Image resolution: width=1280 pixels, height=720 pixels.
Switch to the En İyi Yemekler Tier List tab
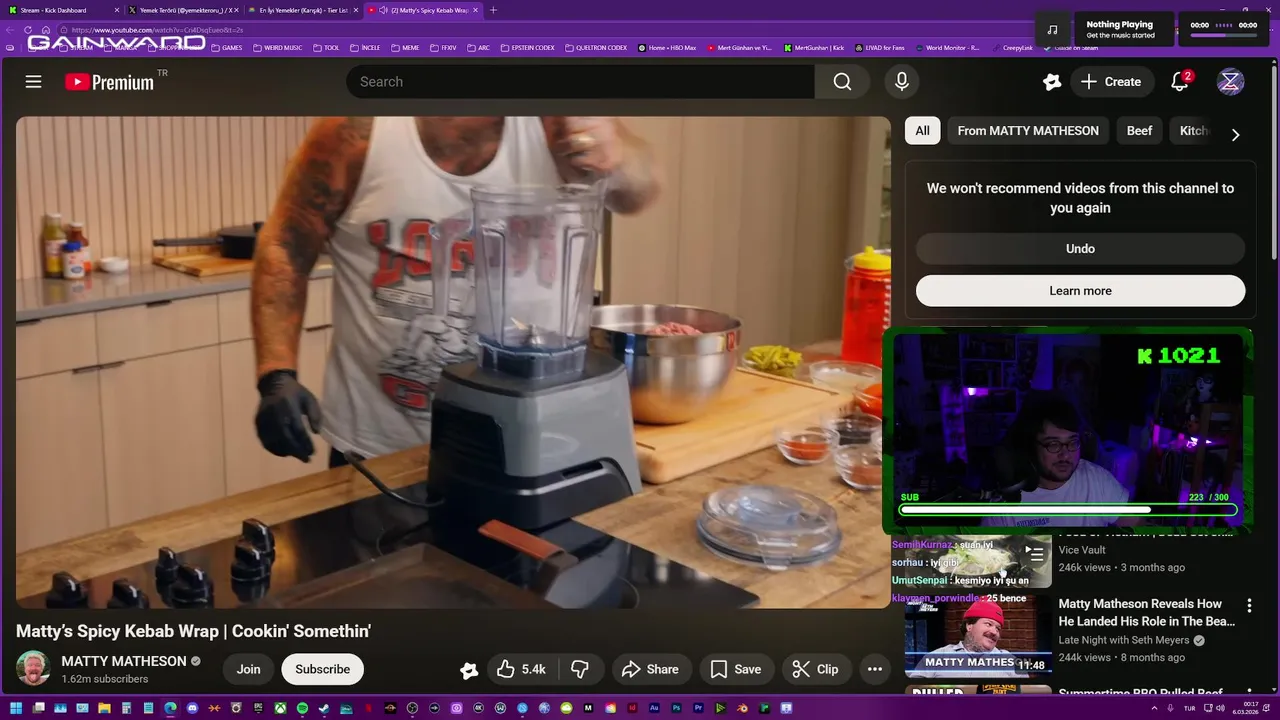302,10
